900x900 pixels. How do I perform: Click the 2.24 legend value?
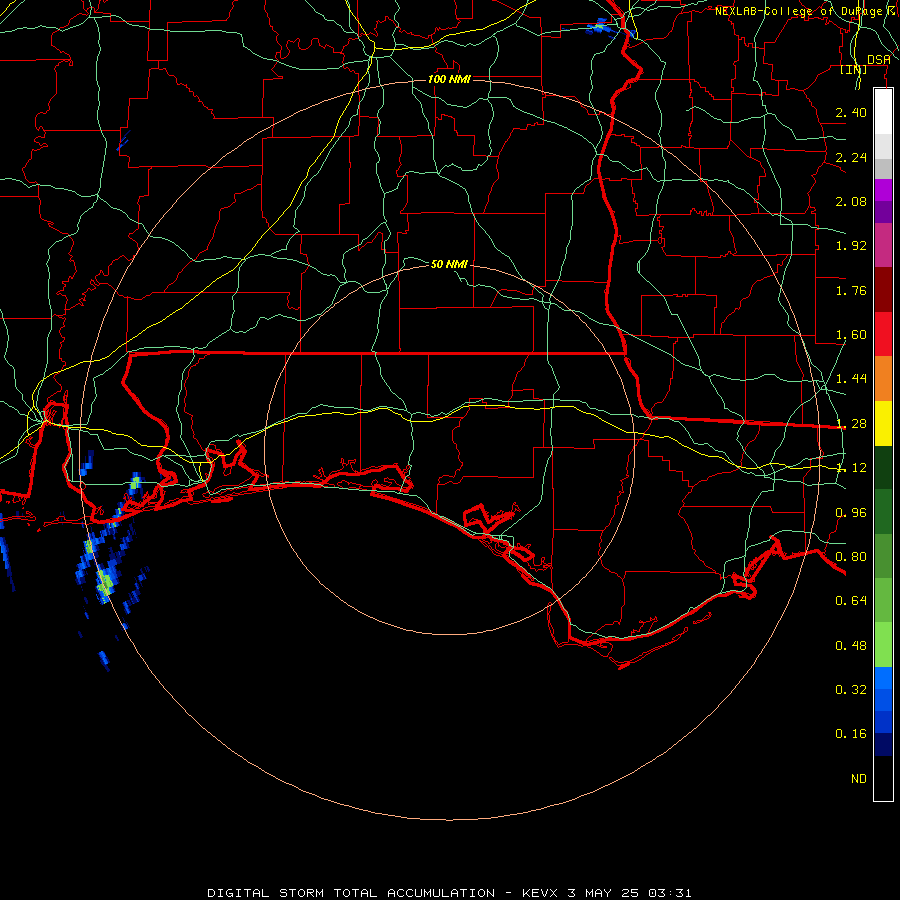pyautogui.click(x=851, y=157)
